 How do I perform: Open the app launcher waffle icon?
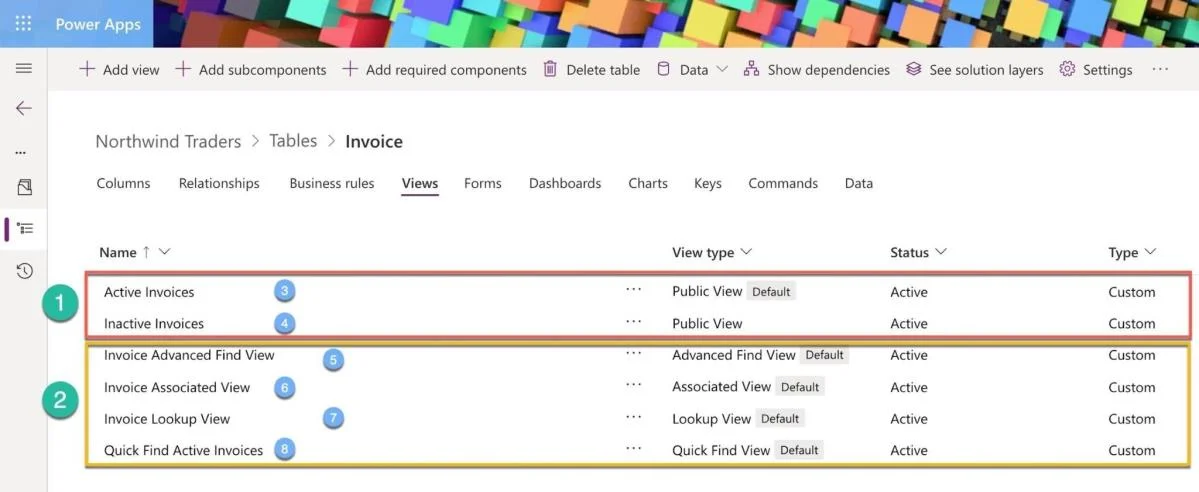click(x=24, y=24)
